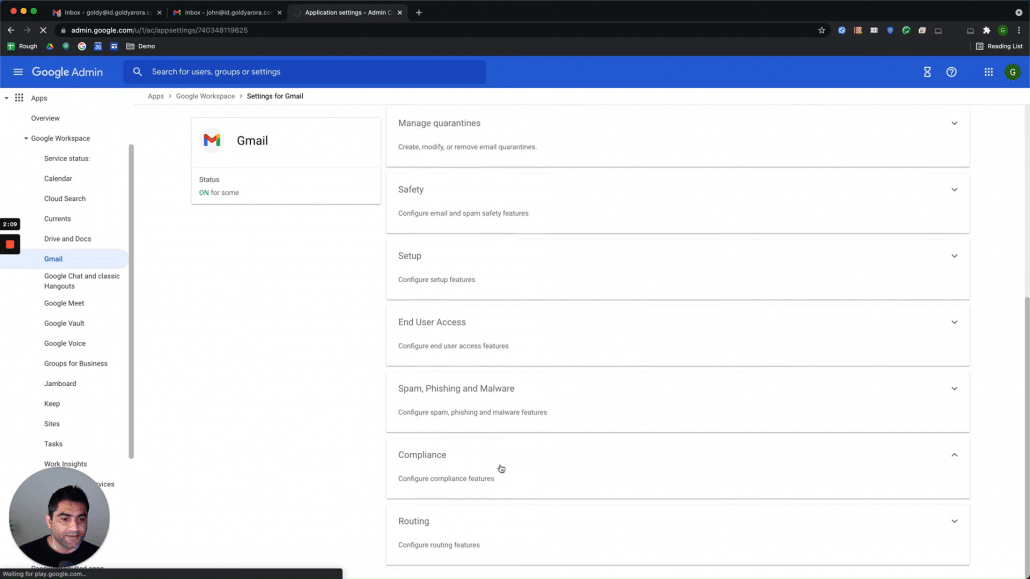Screen dimensions: 1030x579
Task: Click the blue shield extension icon
Action: point(890,30)
